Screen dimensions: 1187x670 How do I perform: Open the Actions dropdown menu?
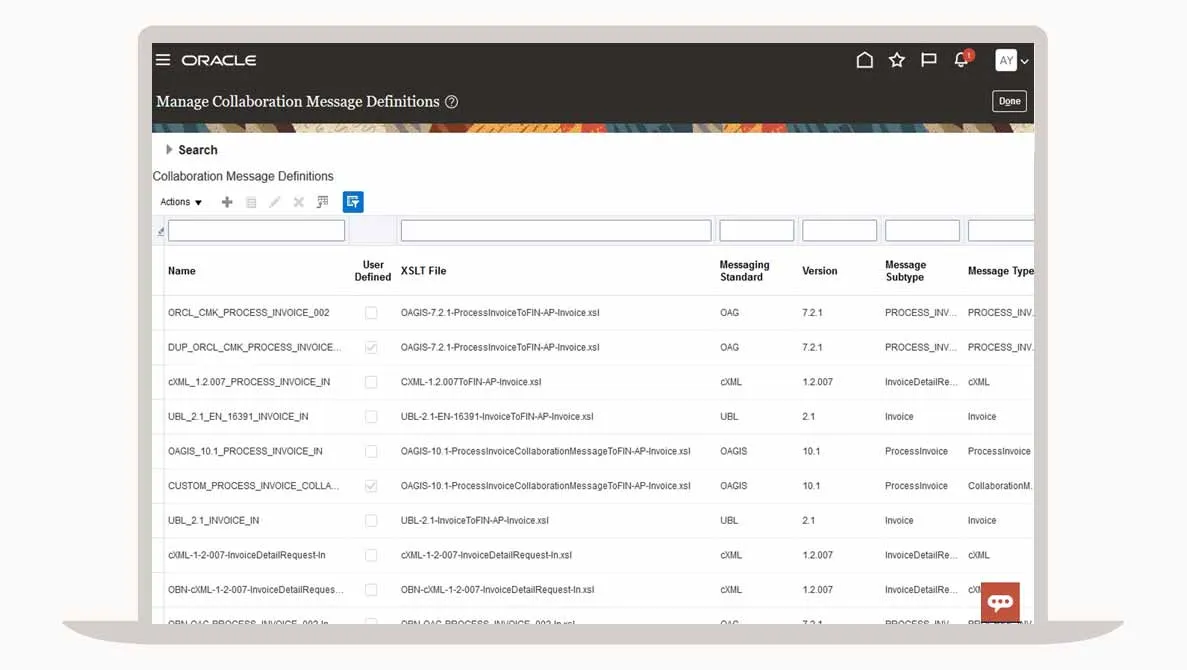click(181, 202)
